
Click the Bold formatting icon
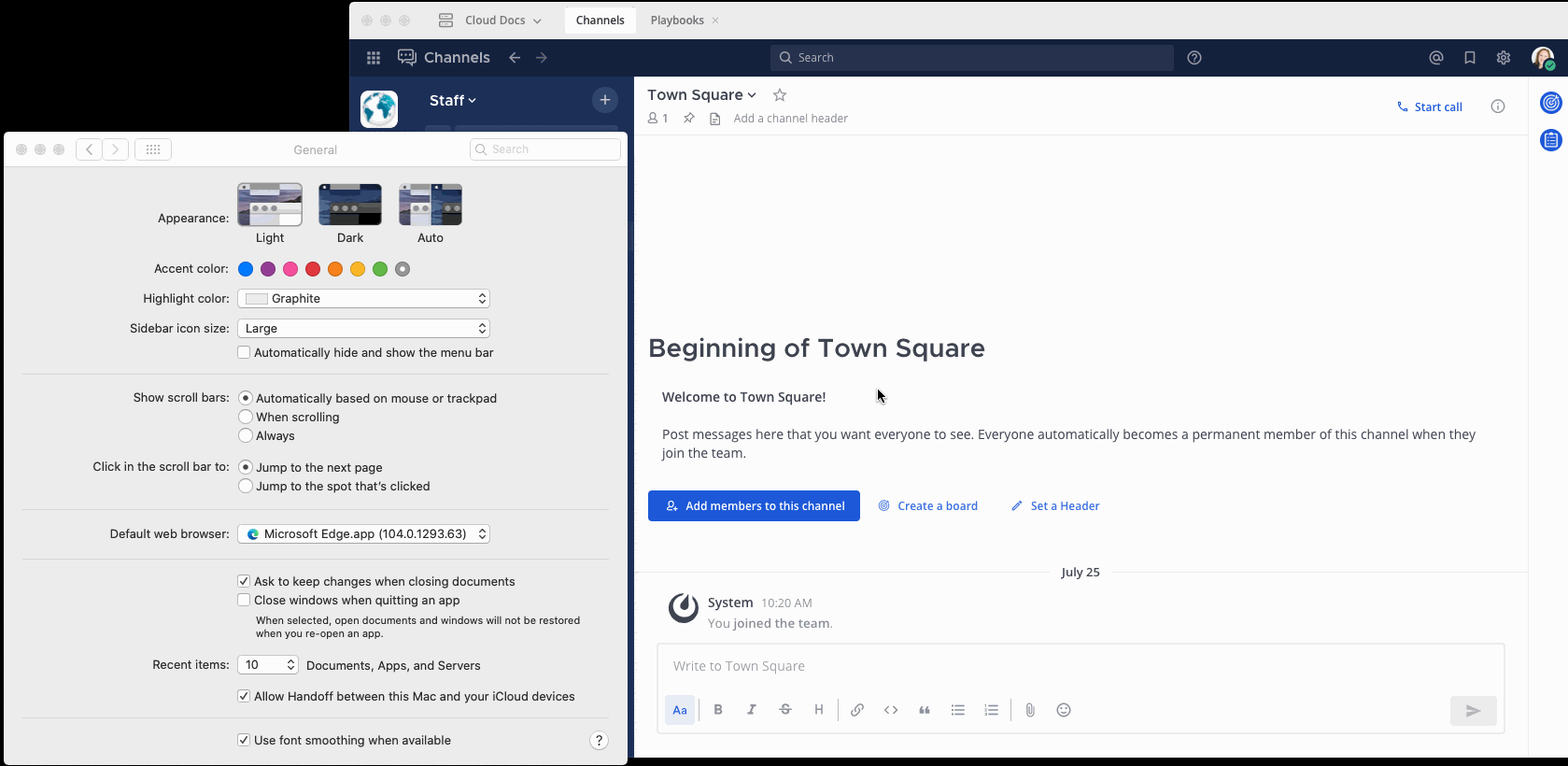[718, 710]
